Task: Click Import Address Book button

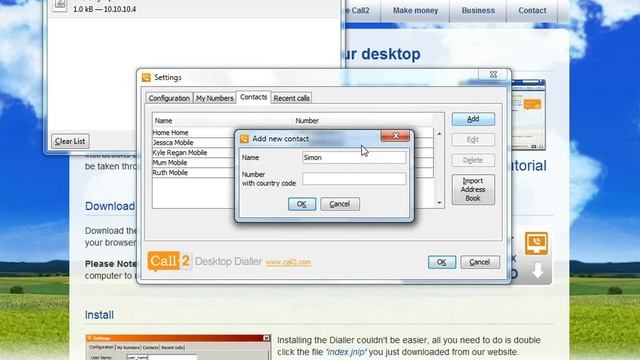Action: pos(473,189)
